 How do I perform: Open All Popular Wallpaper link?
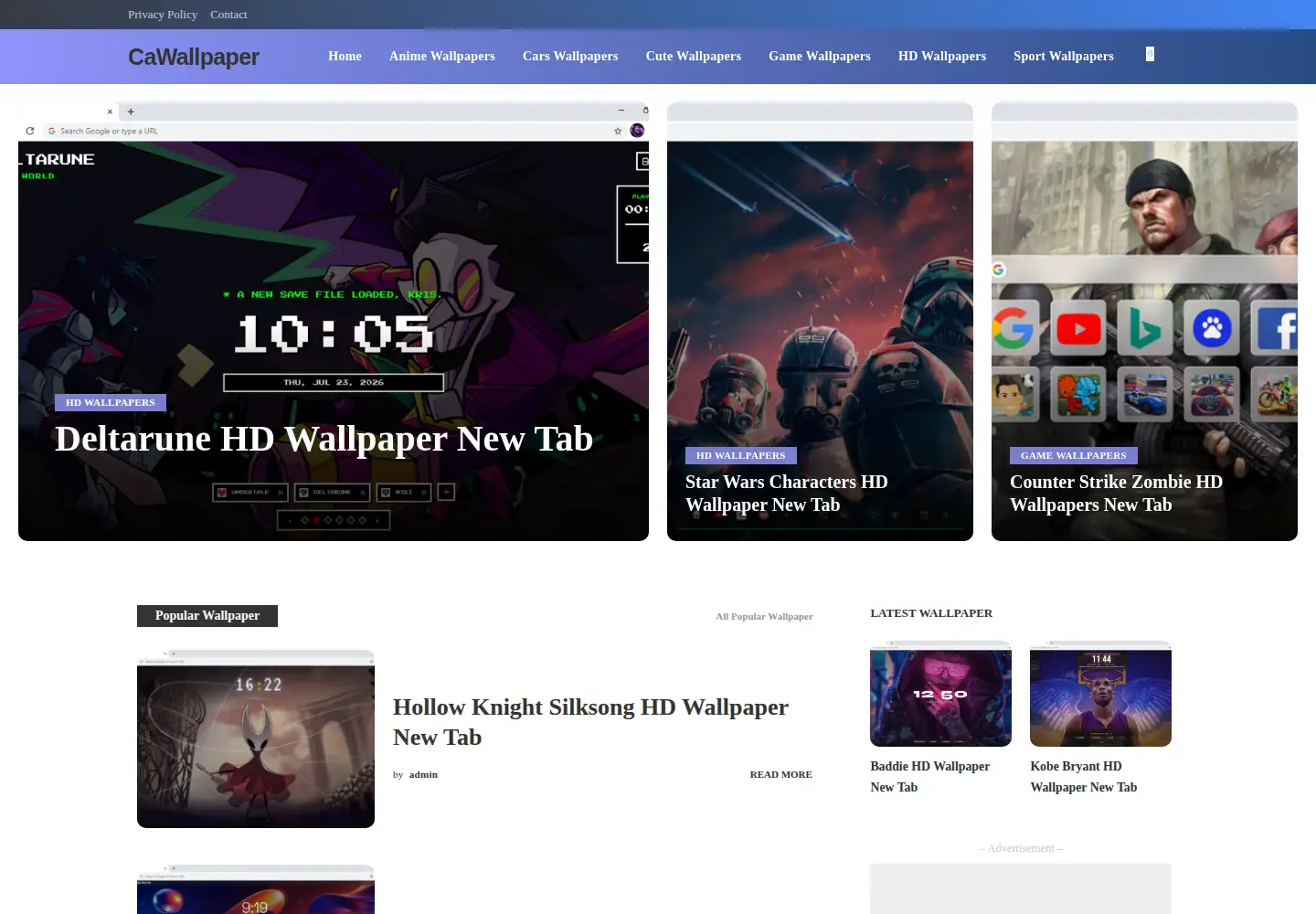pyautogui.click(x=764, y=616)
